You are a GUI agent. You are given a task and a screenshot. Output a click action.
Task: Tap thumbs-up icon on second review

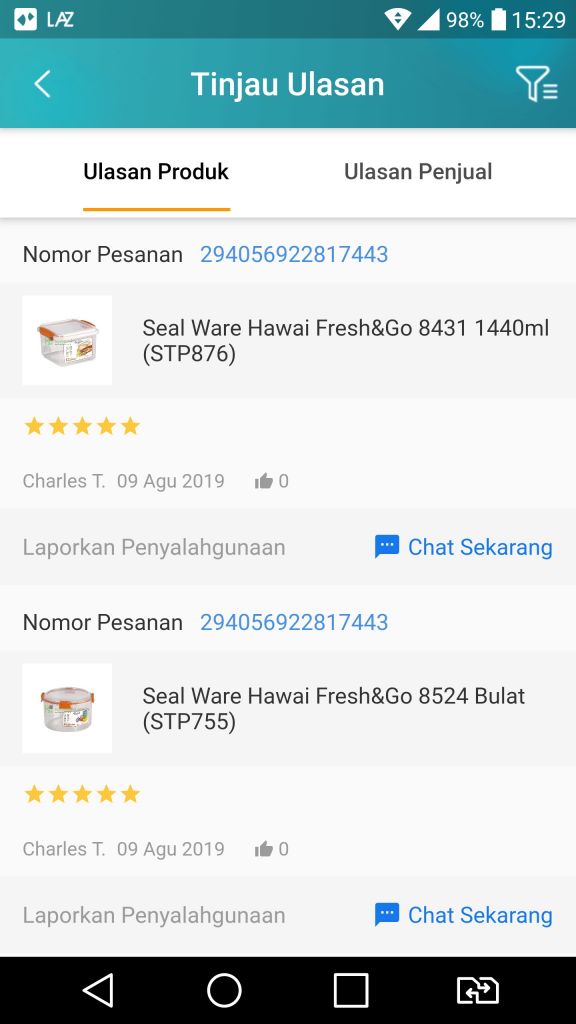[263, 849]
